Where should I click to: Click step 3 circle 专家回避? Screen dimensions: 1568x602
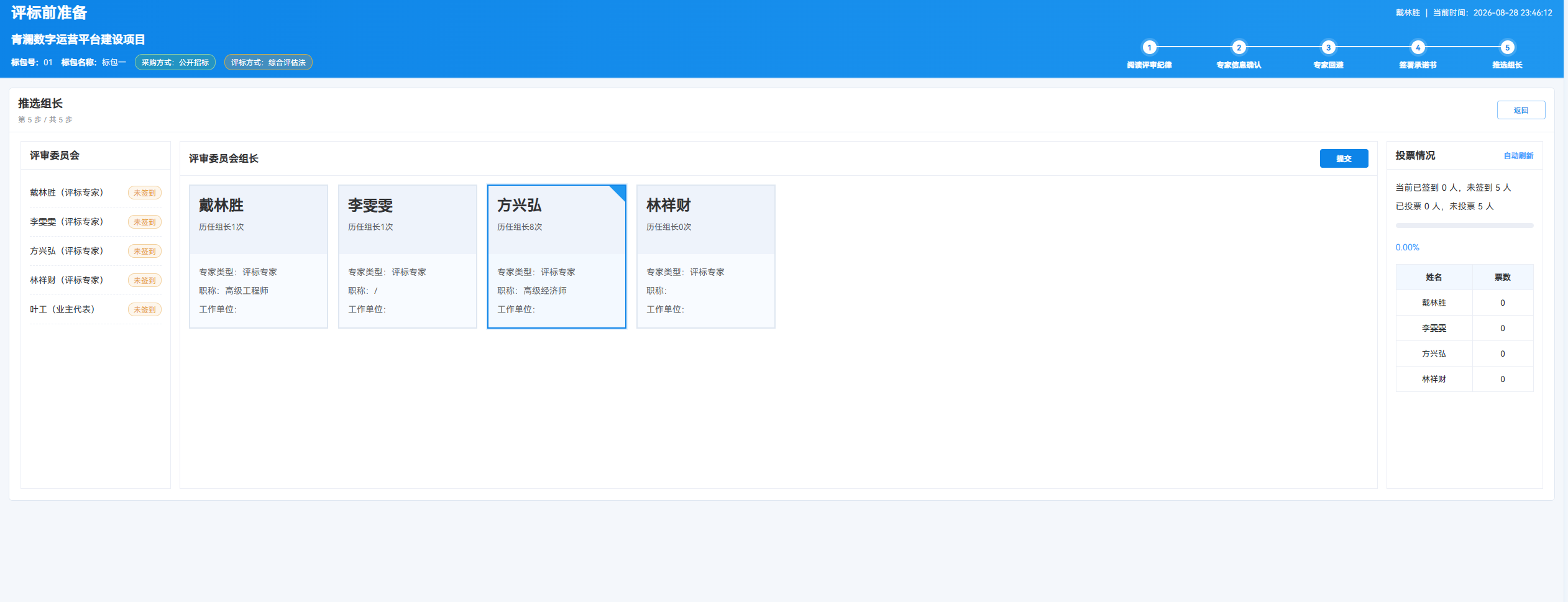click(x=1328, y=47)
